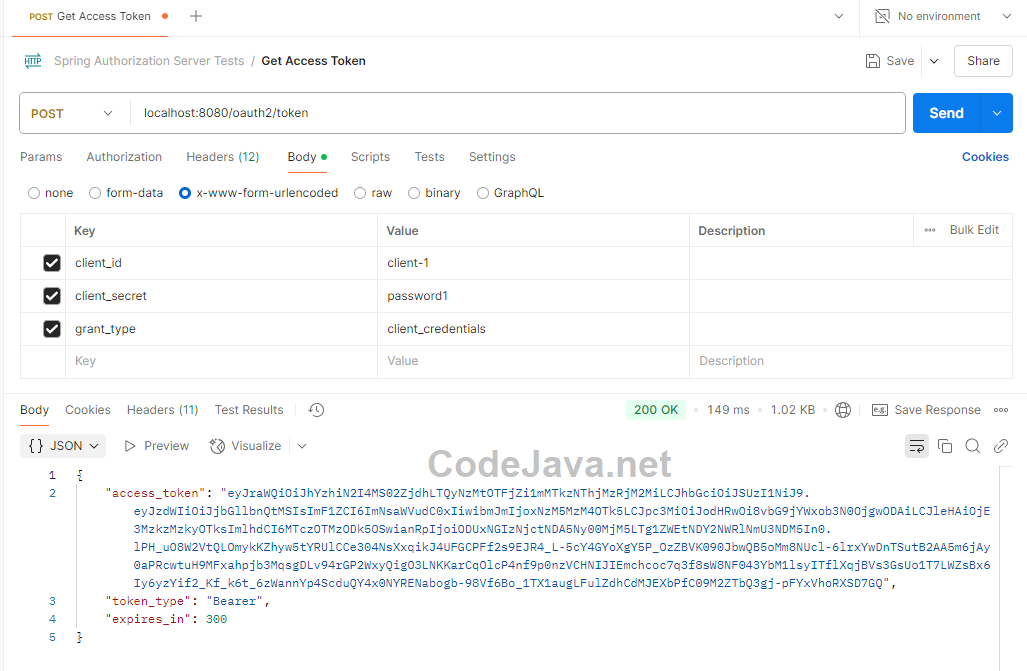Open tab list chevron in tab bar
The width and height of the screenshot is (1027, 671).
(x=838, y=16)
